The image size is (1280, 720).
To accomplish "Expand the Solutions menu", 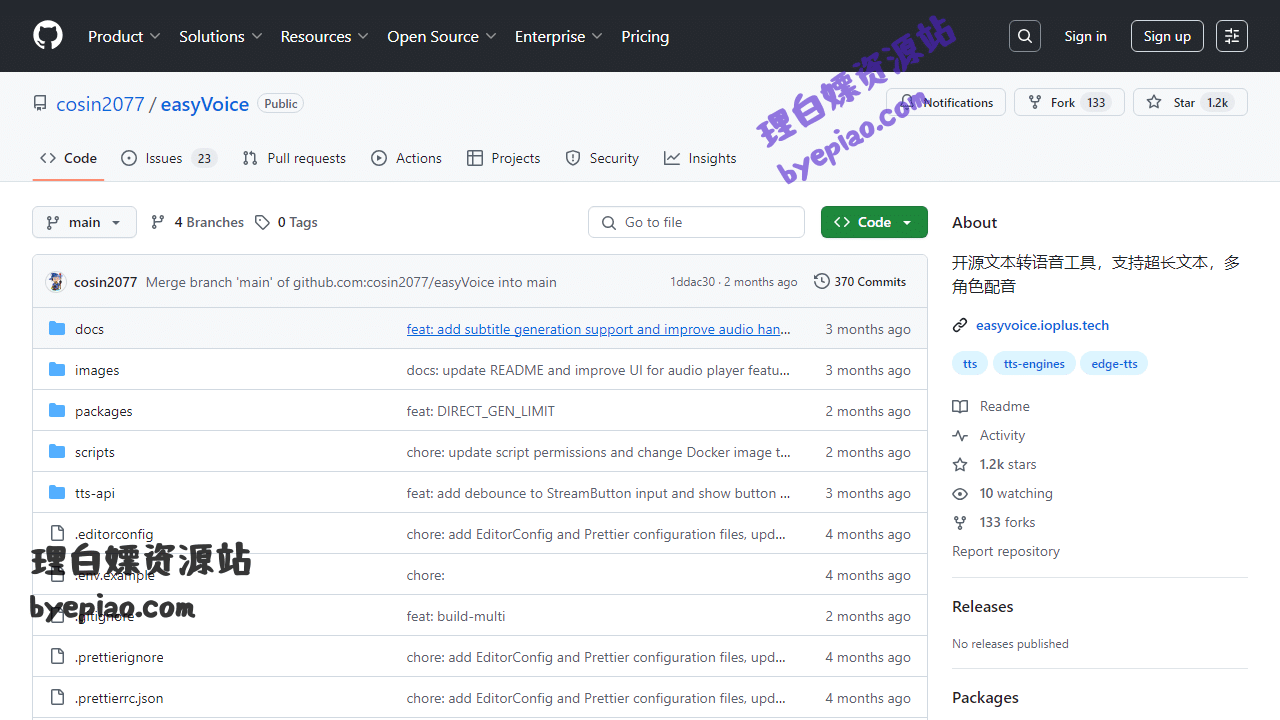I will (221, 36).
